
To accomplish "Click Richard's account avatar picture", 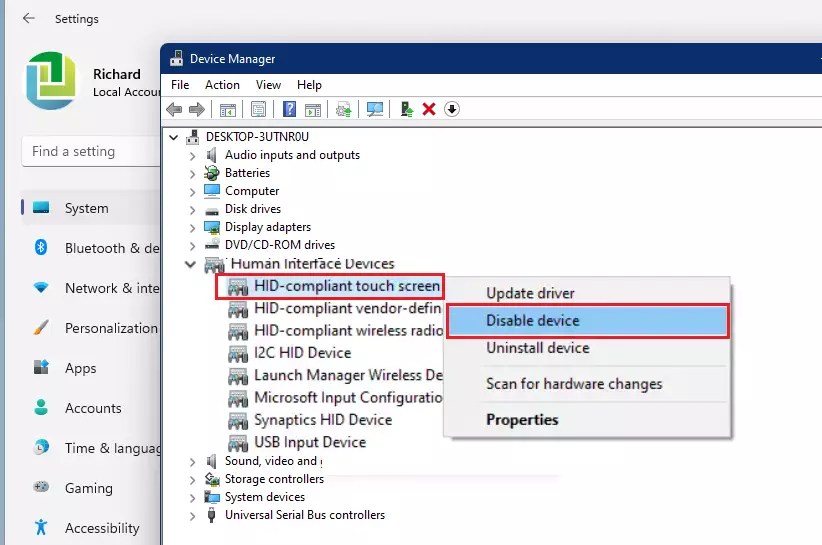I will click(x=51, y=80).
